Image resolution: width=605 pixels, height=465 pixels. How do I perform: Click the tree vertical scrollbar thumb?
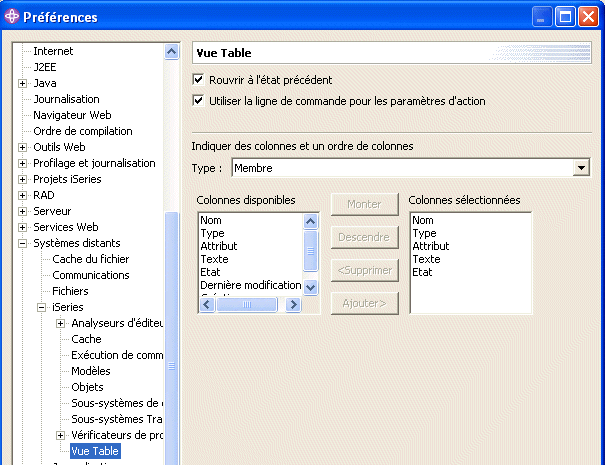(172, 339)
